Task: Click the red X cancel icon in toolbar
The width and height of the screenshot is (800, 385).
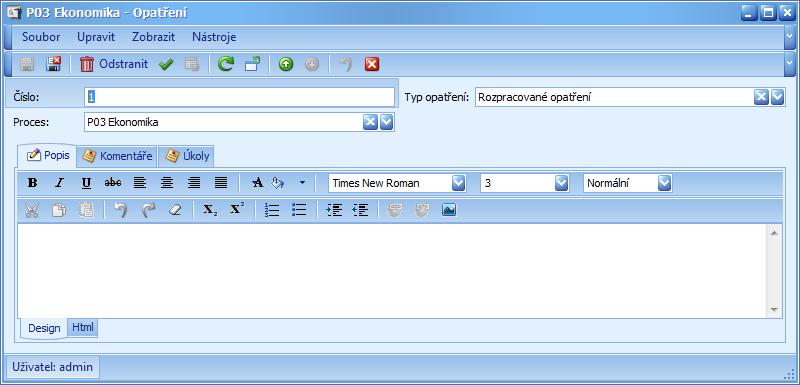Action: pyautogui.click(x=372, y=64)
